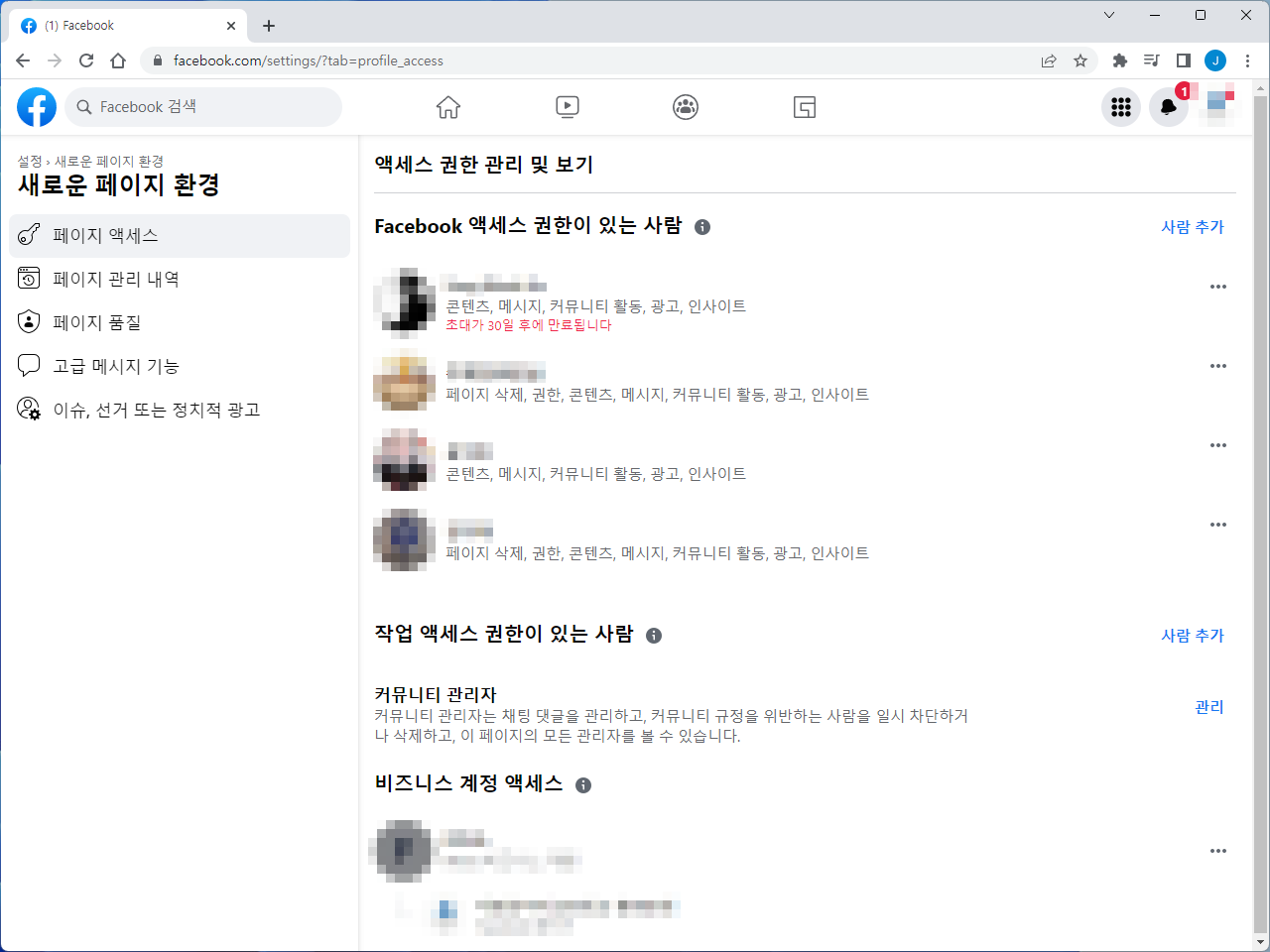Select the (1) Facebook browser tab

(130, 26)
